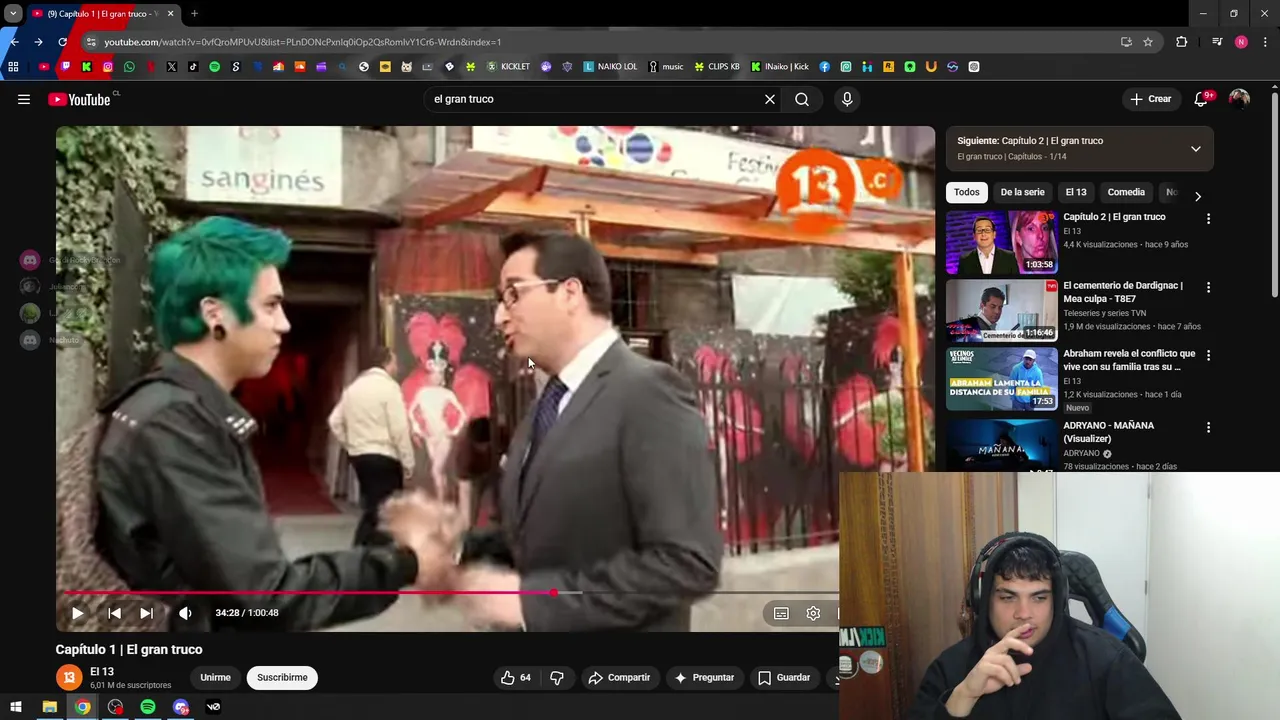Open the NAIKO LOL bookmark
Viewport: 1280px width, 720px height.
tap(610, 67)
